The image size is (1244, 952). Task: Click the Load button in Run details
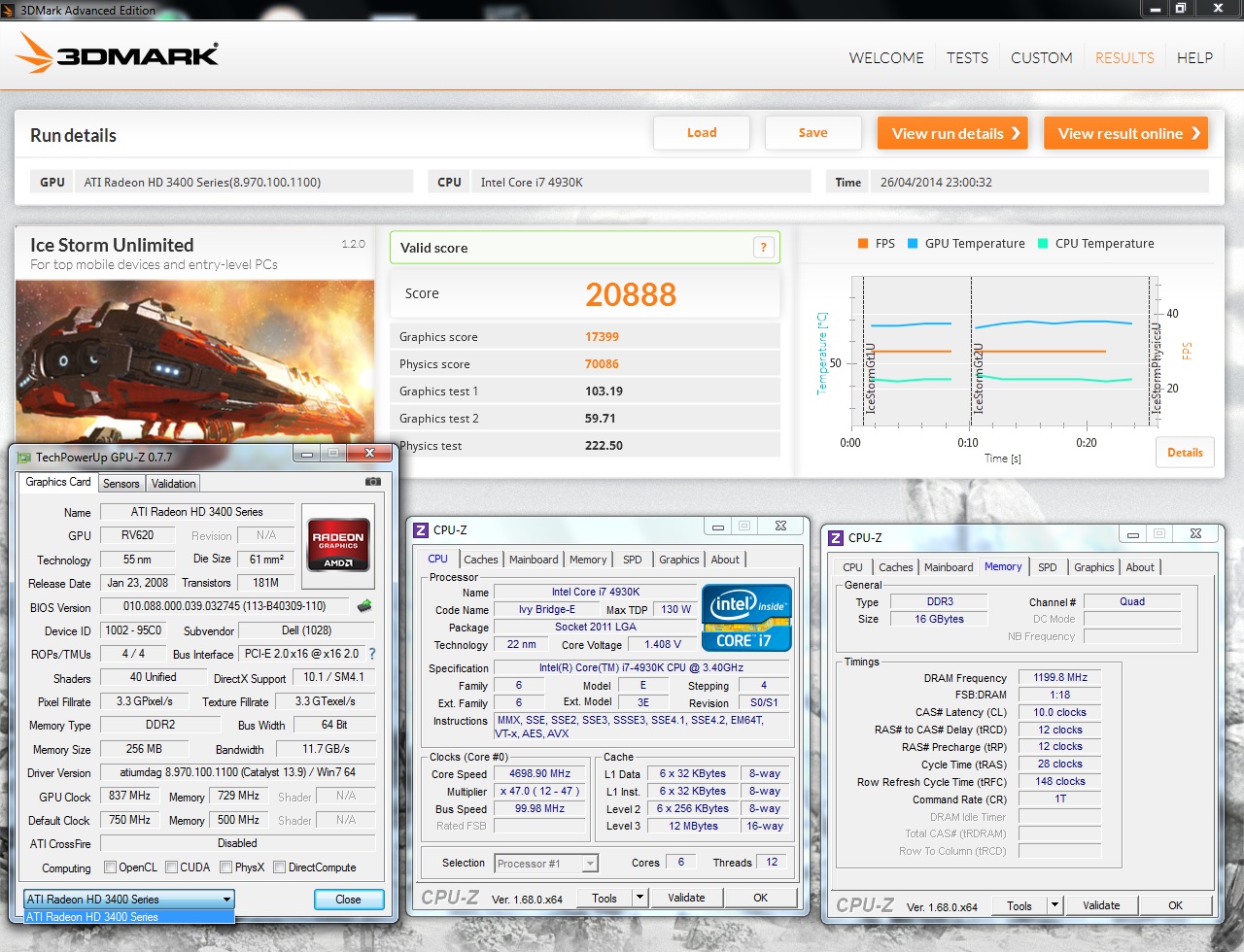point(702,133)
